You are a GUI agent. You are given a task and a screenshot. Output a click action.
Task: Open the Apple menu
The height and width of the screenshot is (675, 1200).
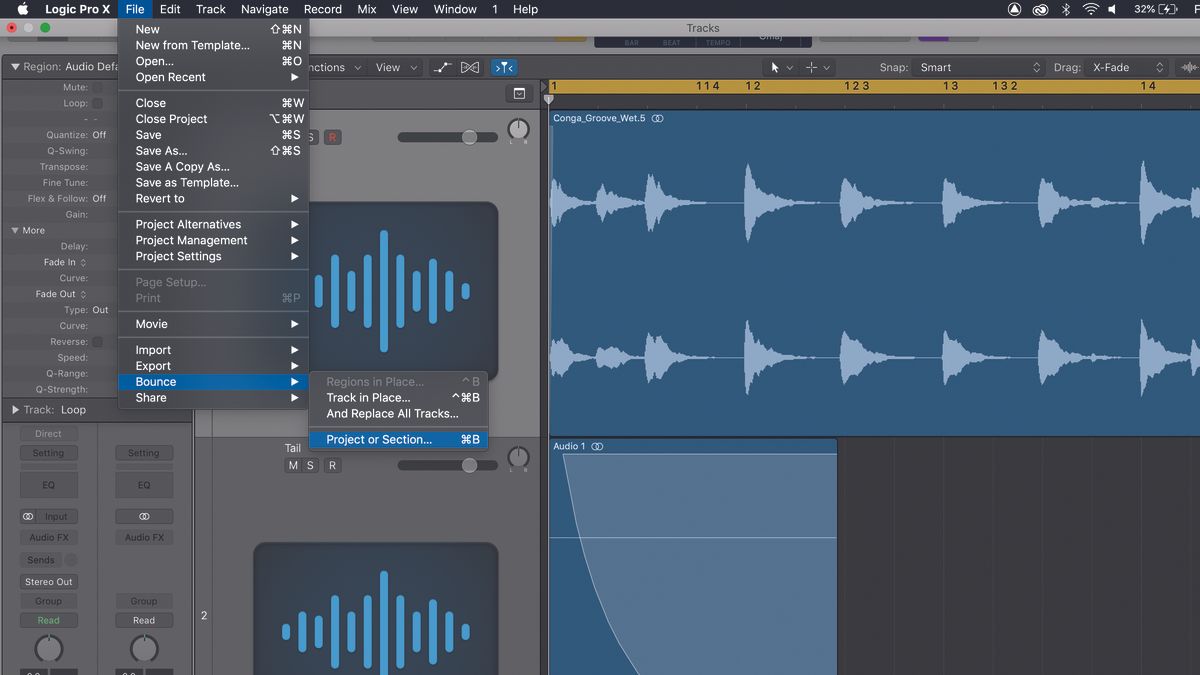pyautogui.click(x=22, y=9)
